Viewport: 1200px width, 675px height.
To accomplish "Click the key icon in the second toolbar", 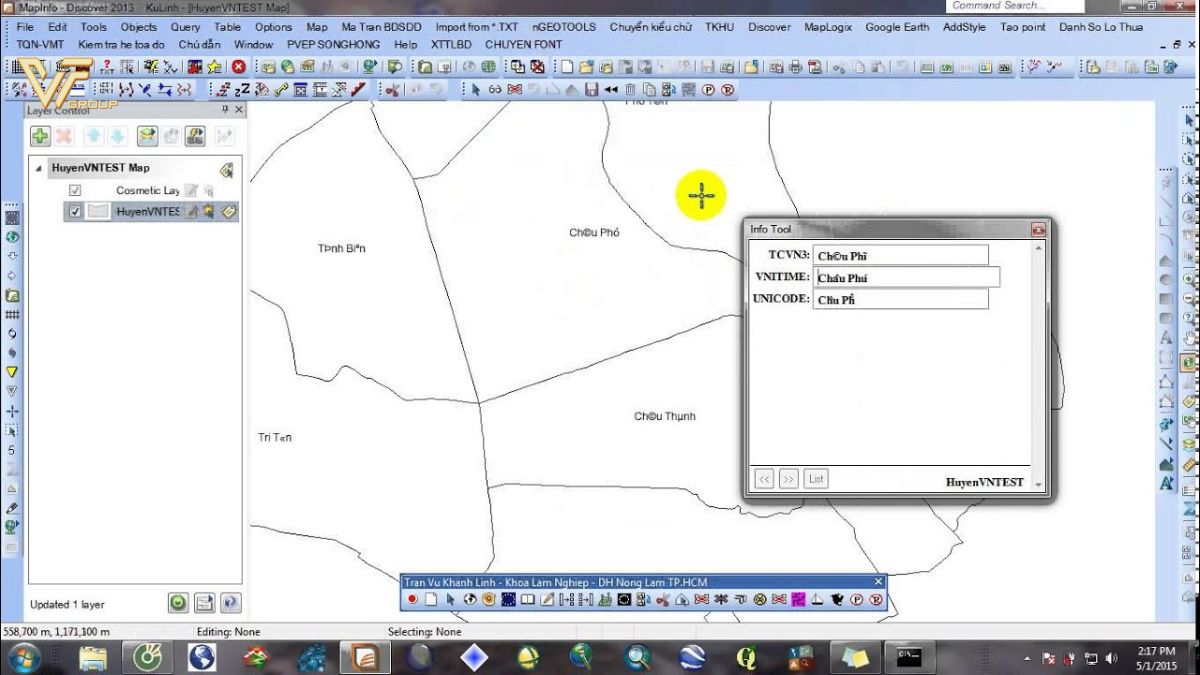I will (x=281, y=89).
